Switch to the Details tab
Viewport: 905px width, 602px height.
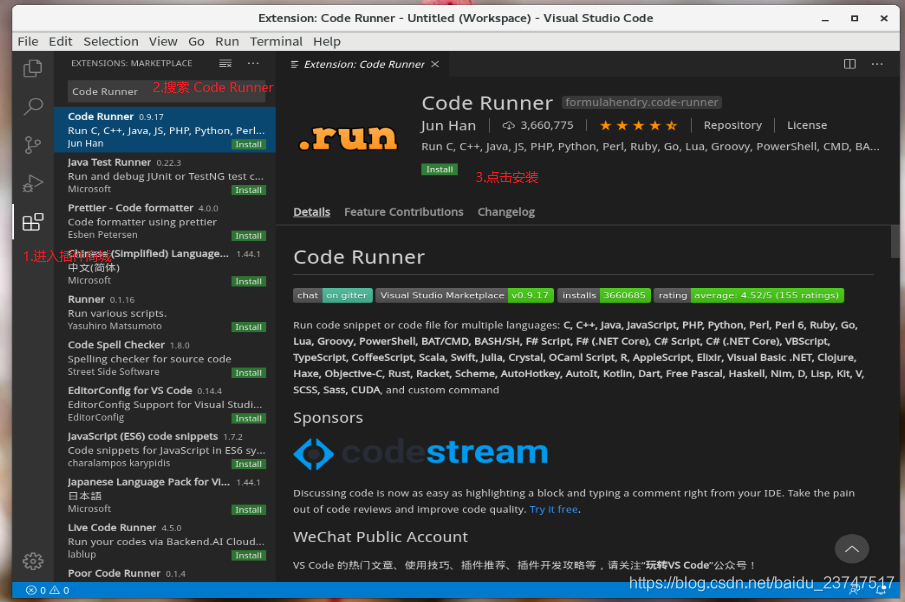point(312,212)
